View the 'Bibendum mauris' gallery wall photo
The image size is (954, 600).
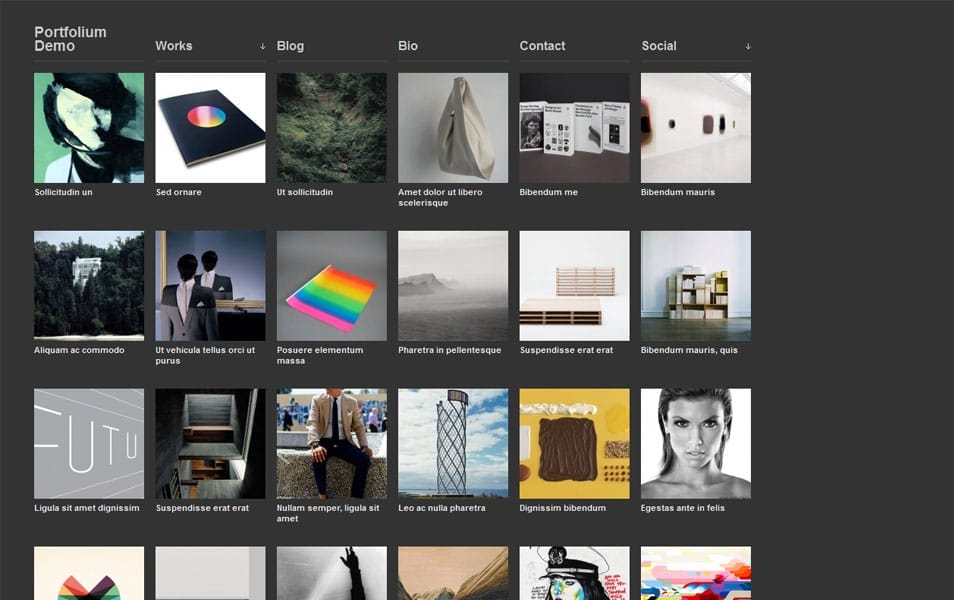695,127
